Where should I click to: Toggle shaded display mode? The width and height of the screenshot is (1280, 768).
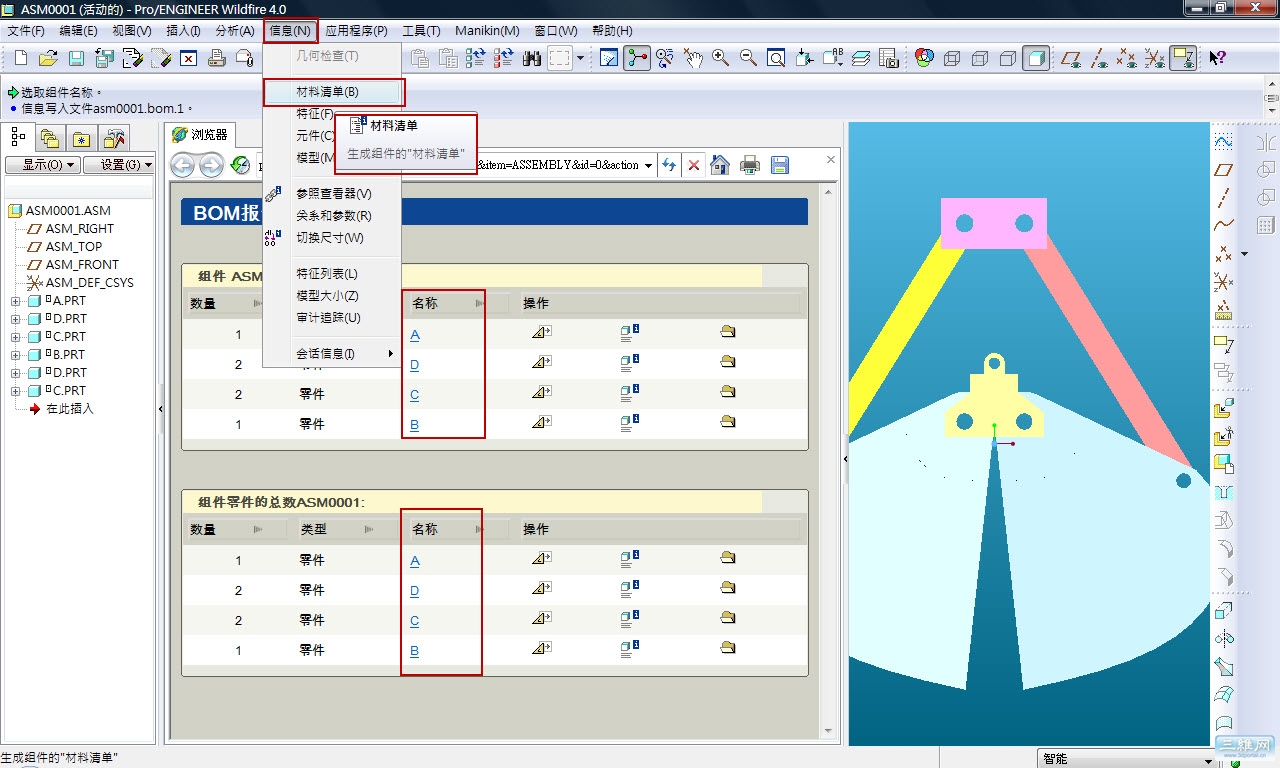(x=1037, y=58)
